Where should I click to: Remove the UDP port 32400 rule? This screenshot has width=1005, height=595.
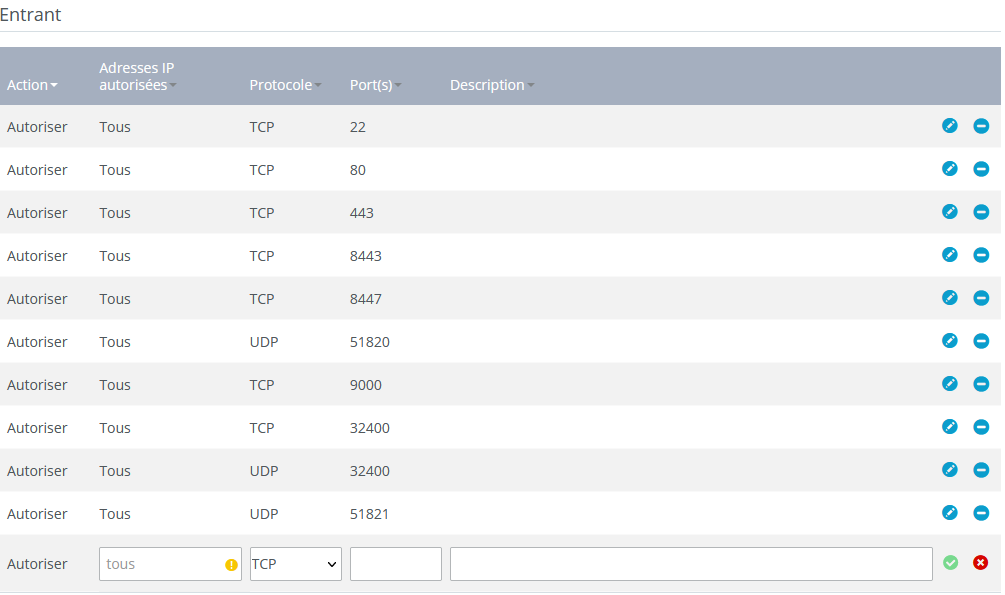980,470
